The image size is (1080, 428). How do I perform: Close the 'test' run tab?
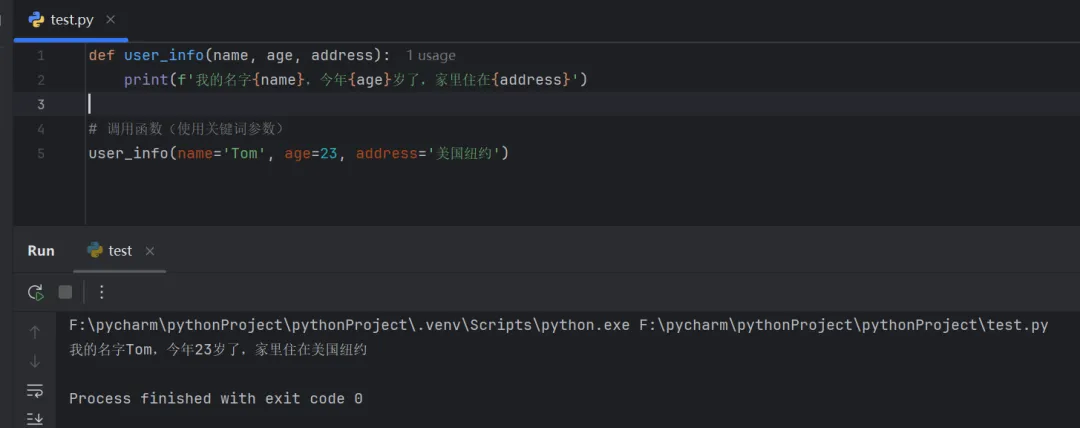pos(150,251)
